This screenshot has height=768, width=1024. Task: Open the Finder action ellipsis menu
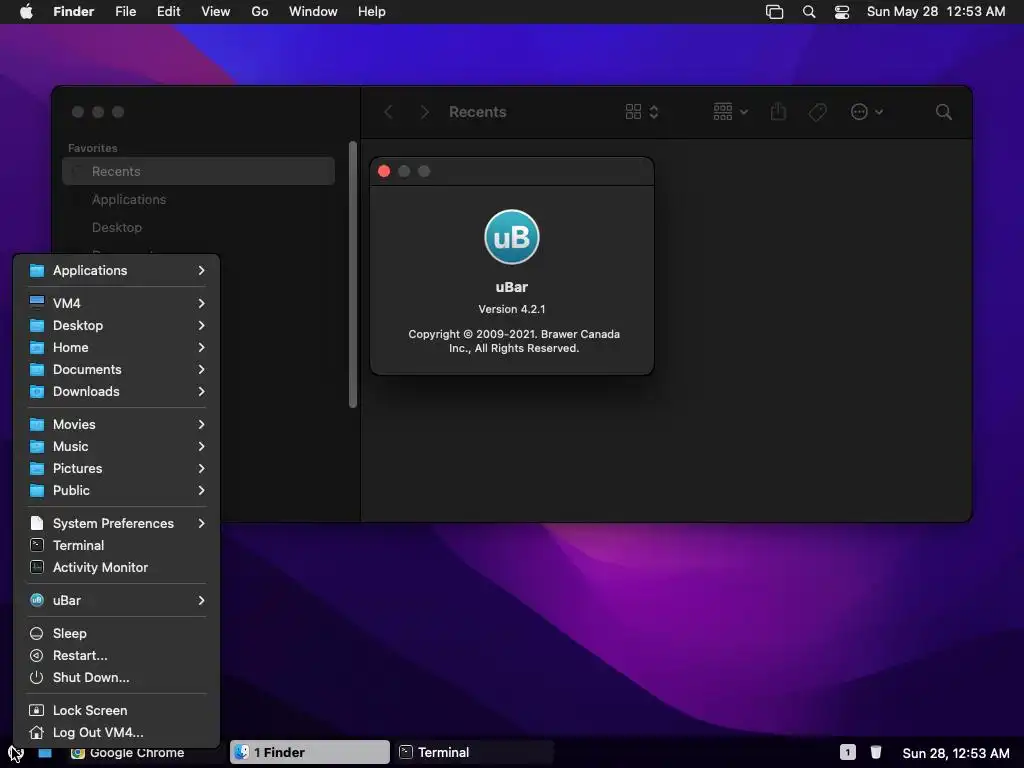point(867,112)
